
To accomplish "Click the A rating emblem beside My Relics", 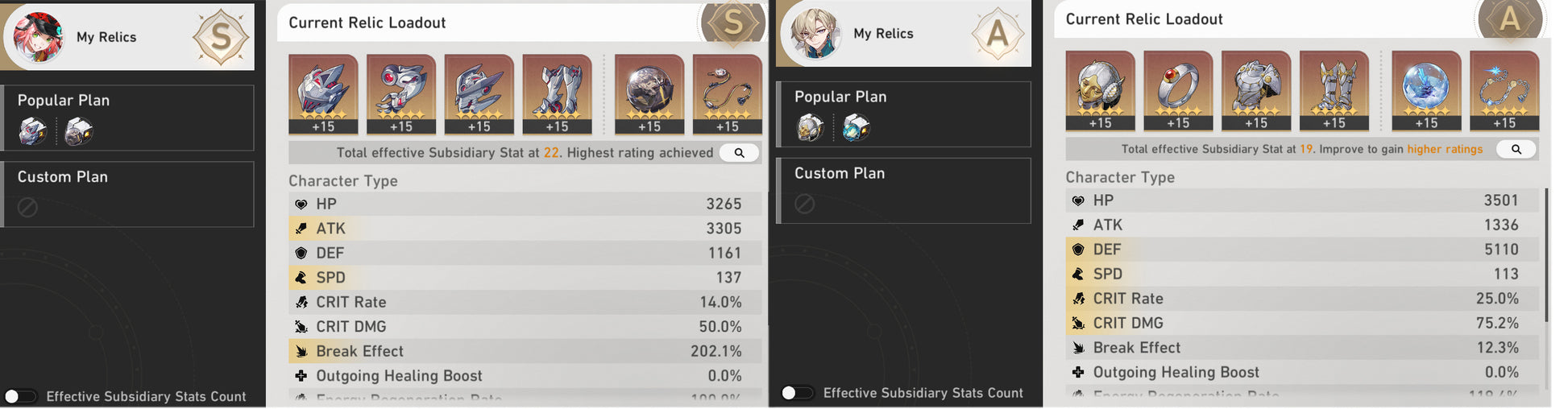I will point(998,34).
